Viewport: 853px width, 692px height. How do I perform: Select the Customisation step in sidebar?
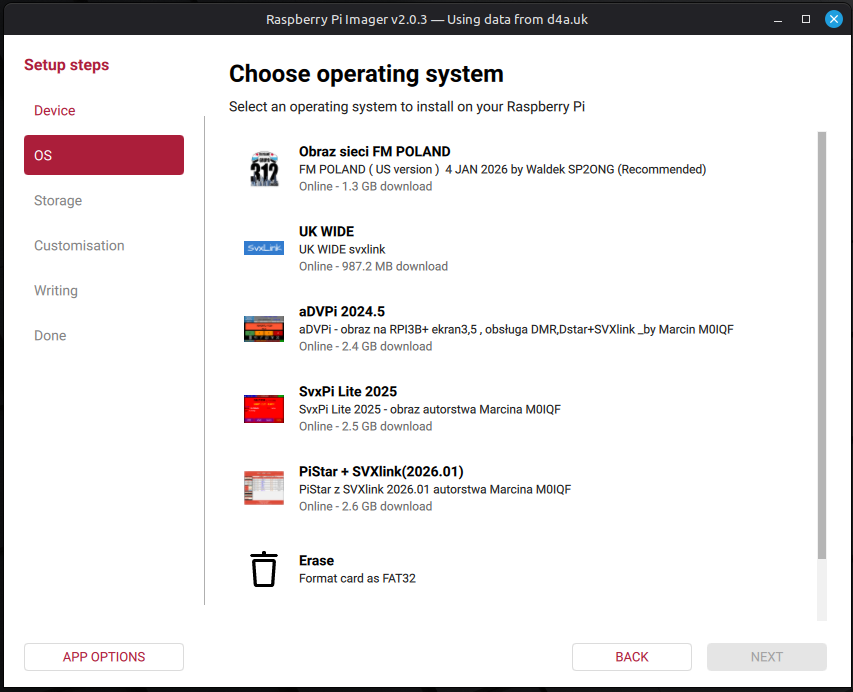79,245
